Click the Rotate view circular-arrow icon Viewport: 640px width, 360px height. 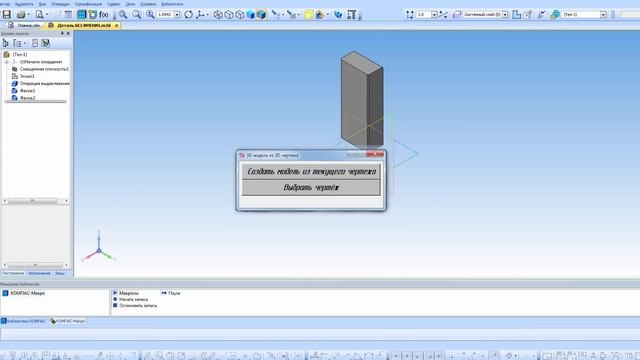click(188, 15)
